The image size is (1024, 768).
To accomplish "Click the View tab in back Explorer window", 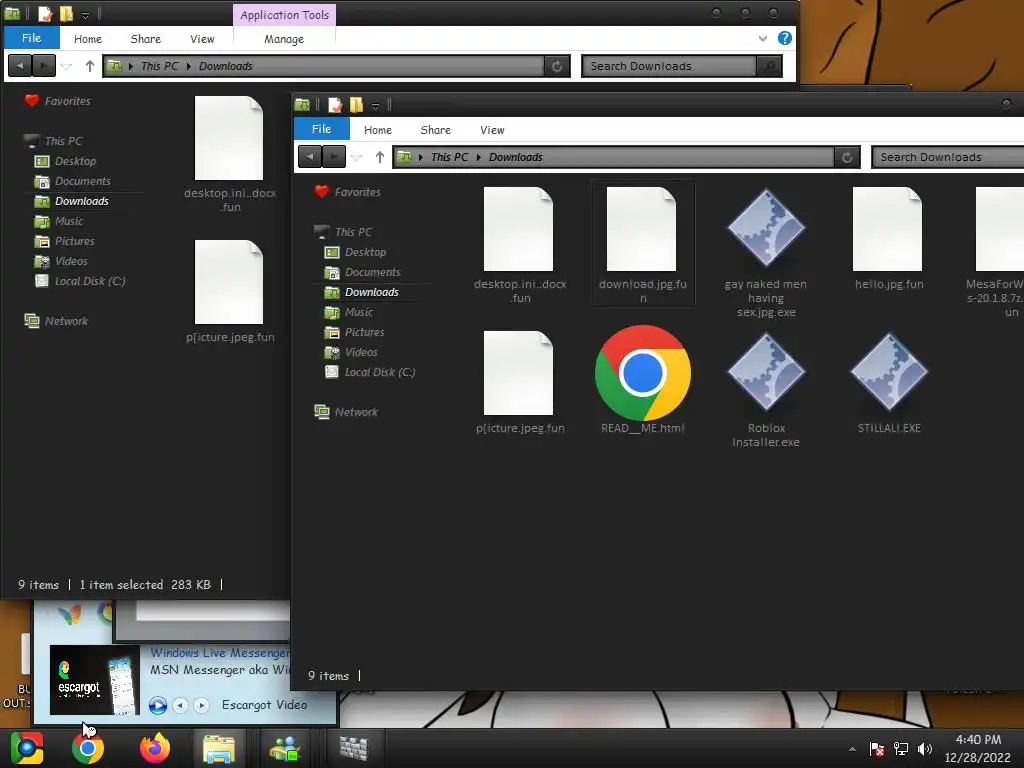I will coord(202,39).
